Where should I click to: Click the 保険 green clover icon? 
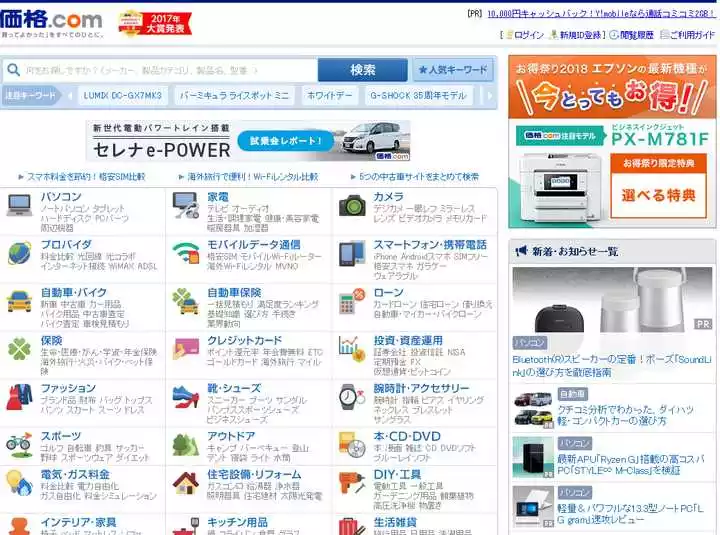(x=19, y=349)
